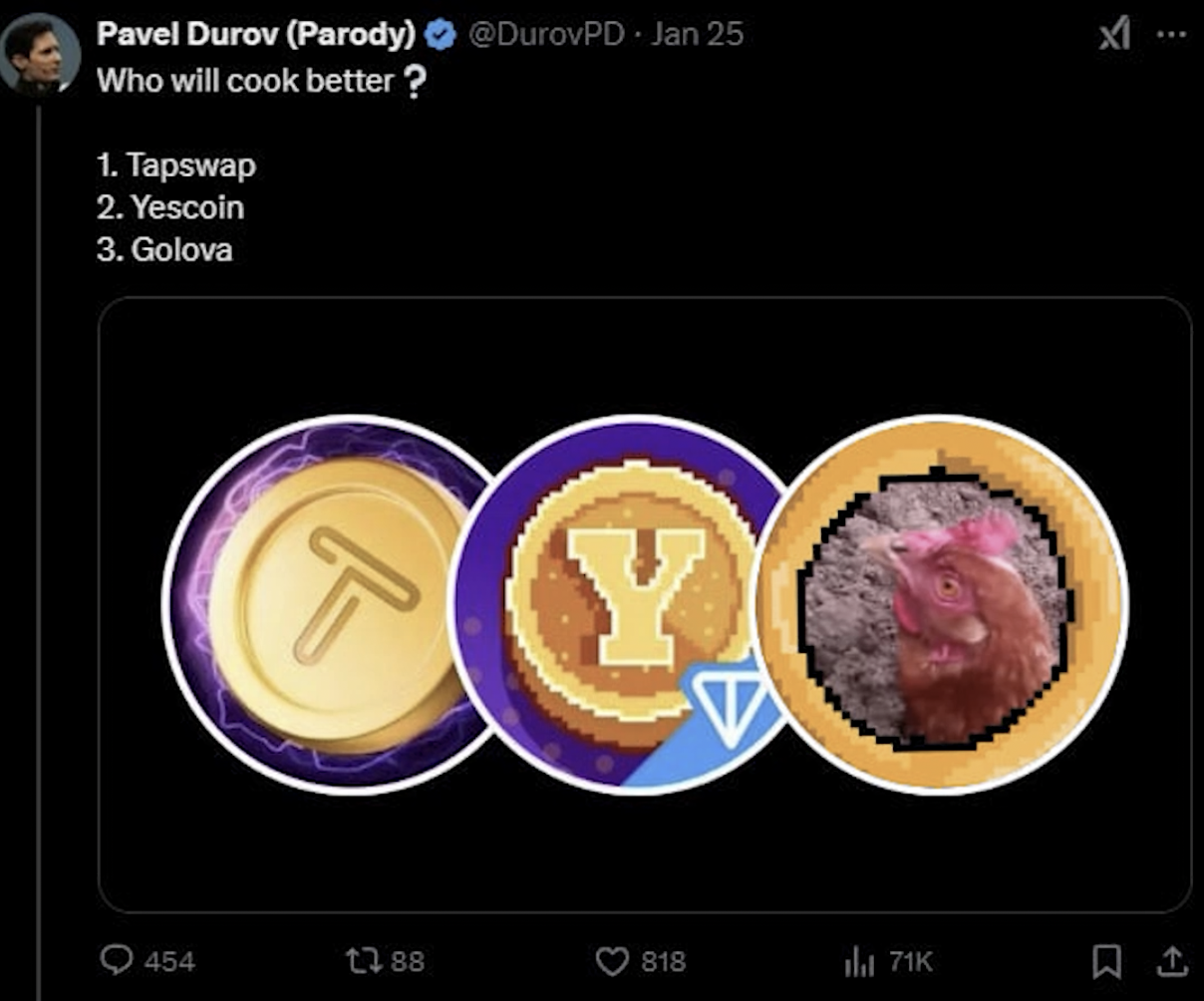Like the tweet with heart icon
The image size is (1204, 1001).
pyautogui.click(x=611, y=960)
